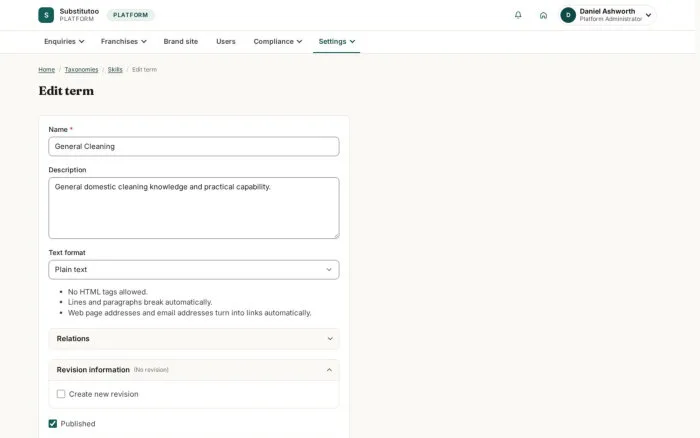This screenshot has height=438, width=700.
Task: Open the Franchises menu
Action: tap(124, 42)
